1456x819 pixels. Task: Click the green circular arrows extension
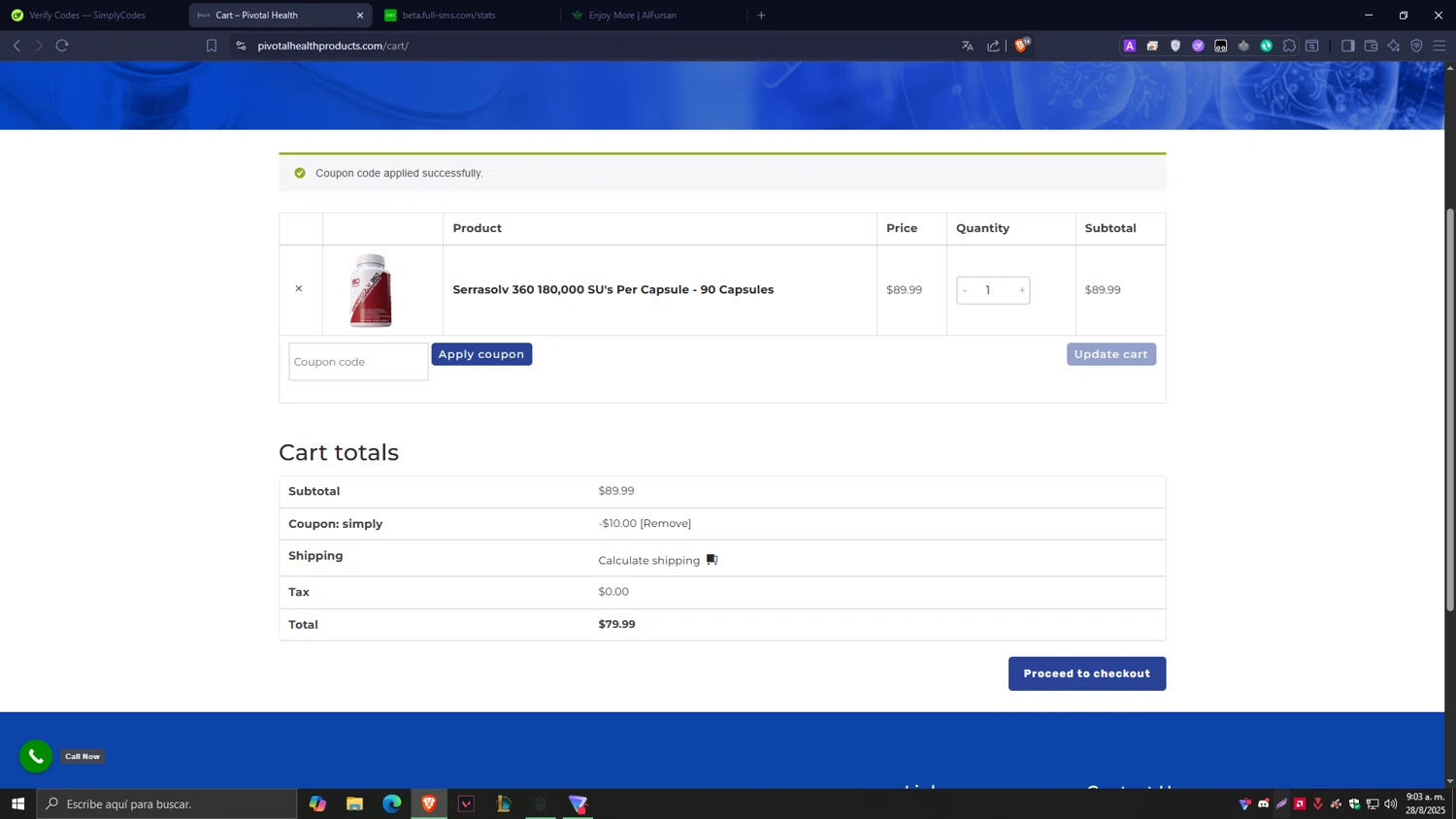click(x=1267, y=46)
